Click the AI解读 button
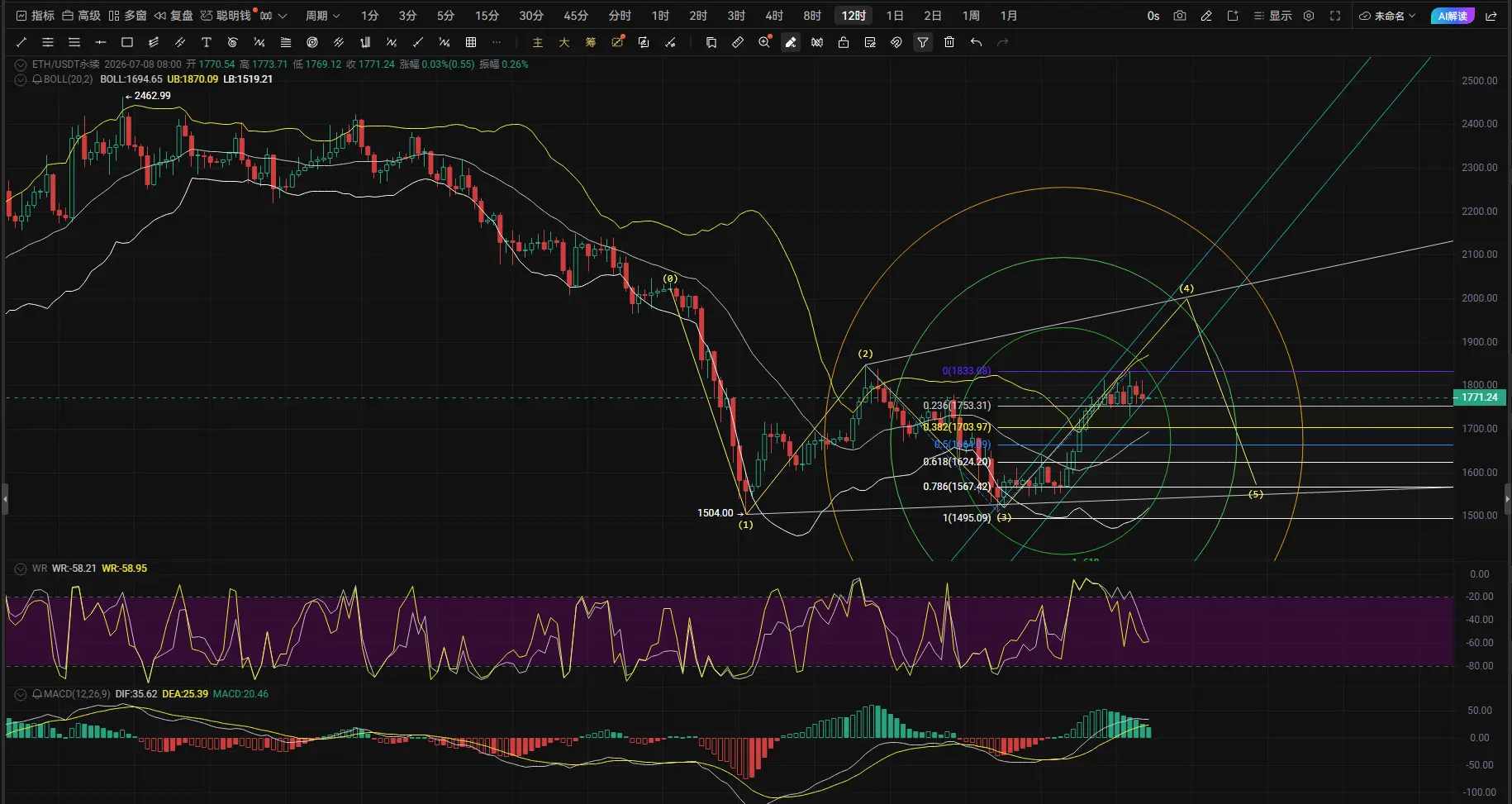This screenshot has width=1512, height=804. [x=1453, y=16]
